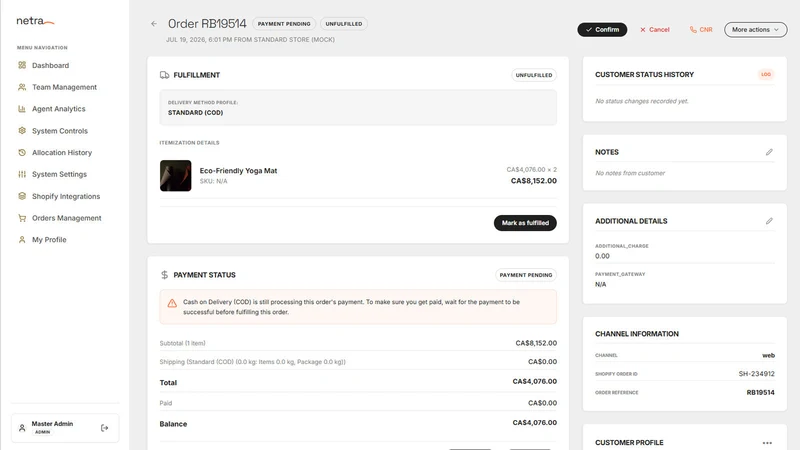Click the Allocation History clock icon
The height and width of the screenshot is (450, 800).
click(x=22, y=153)
